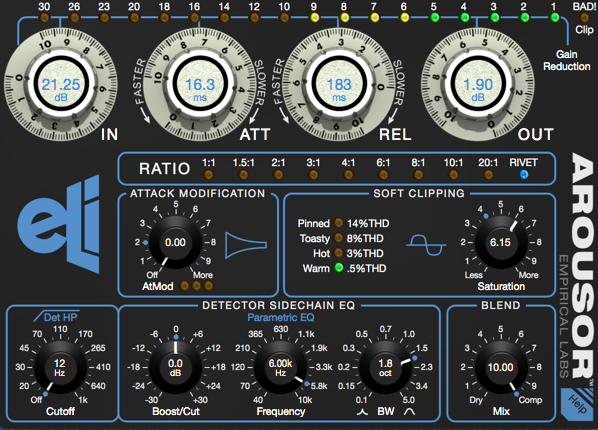The width and height of the screenshot is (598, 430).
Task: Click the Cutoff knob showing 12 Hz
Action: click(x=60, y=367)
